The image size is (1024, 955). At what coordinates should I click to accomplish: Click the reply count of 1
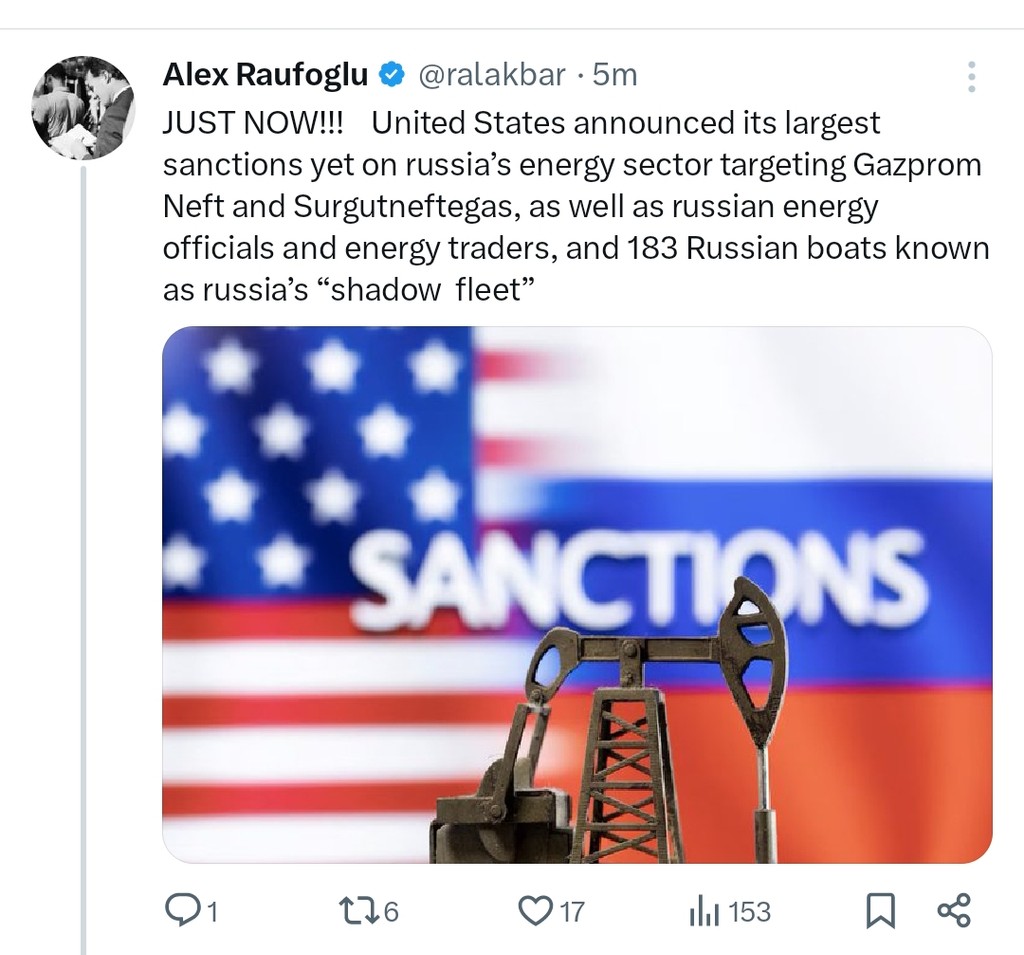click(x=211, y=911)
